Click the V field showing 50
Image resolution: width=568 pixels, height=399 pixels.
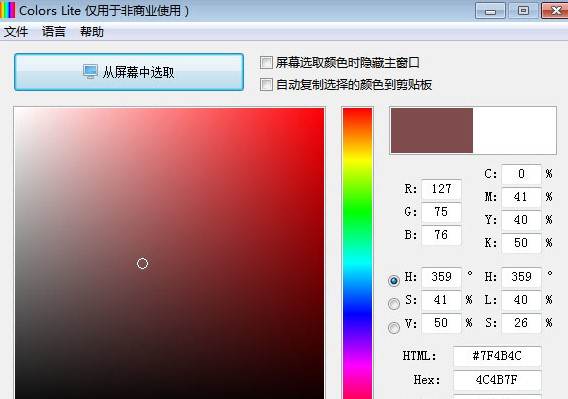[x=441, y=323]
